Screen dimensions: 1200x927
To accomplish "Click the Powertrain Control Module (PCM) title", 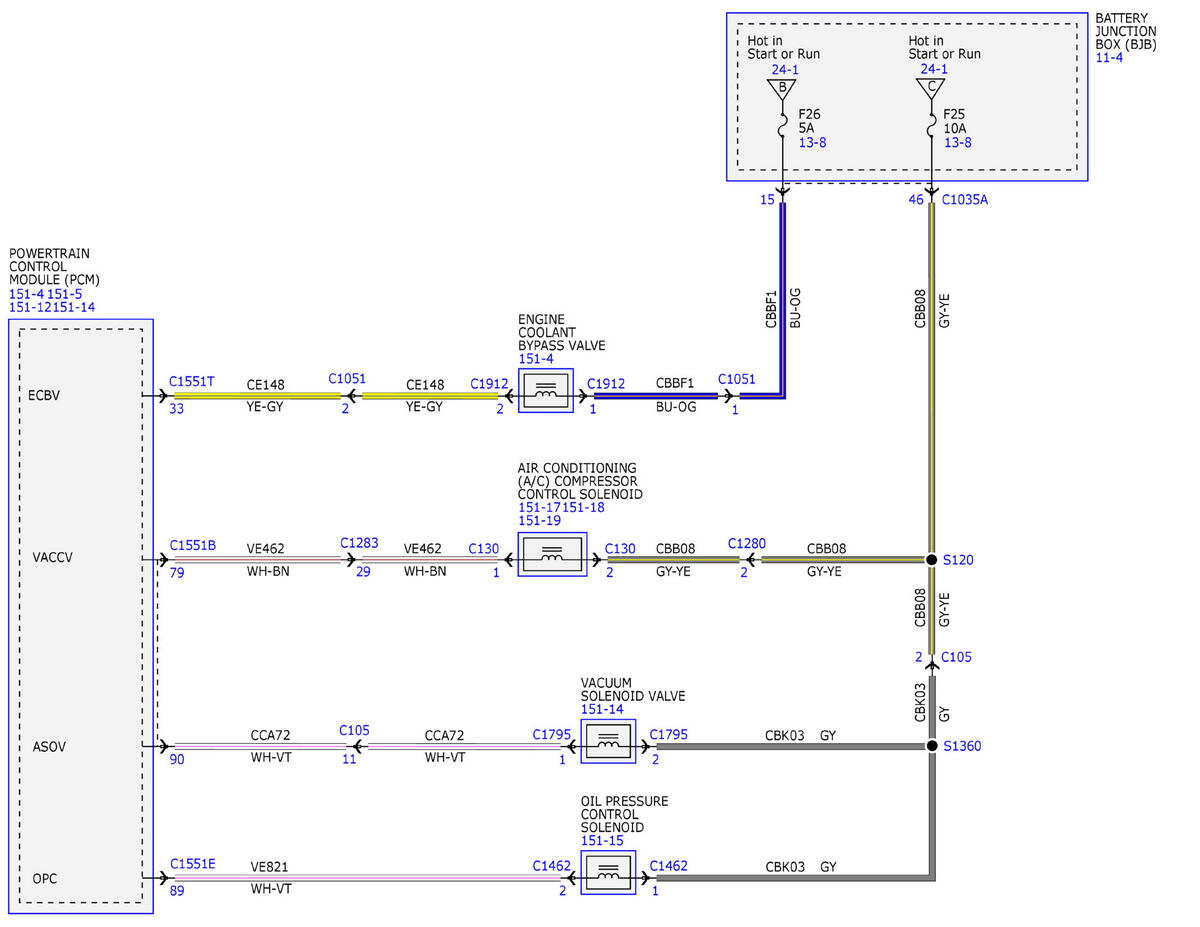I will 55,267.
